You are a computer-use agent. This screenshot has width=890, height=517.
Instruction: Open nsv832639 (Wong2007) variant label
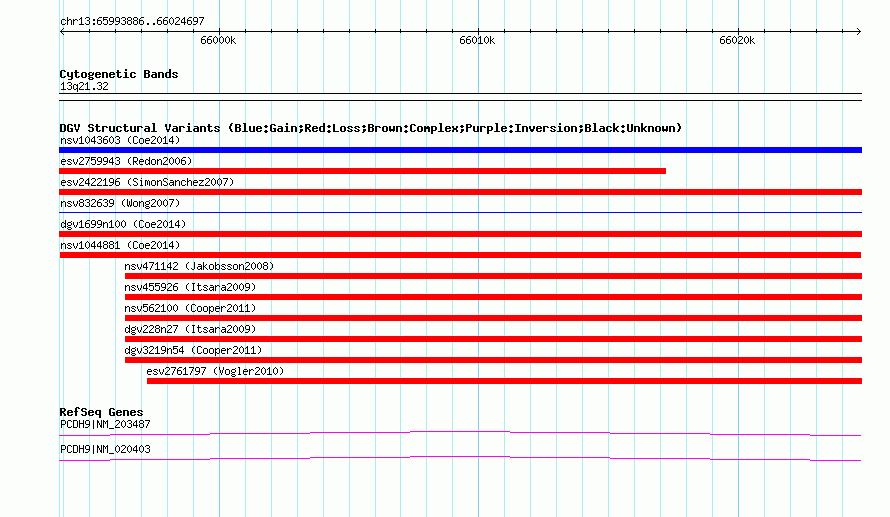[x=120, y=203]
